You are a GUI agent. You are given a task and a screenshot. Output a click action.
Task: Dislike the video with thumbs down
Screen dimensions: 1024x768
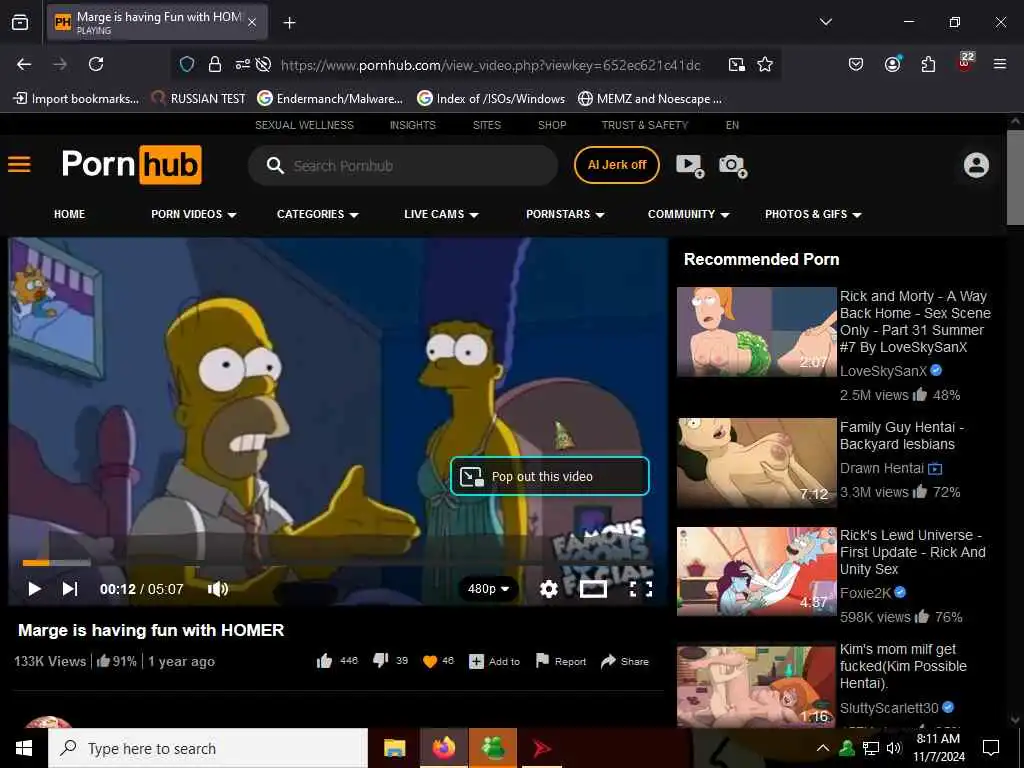tap(380, 661)
